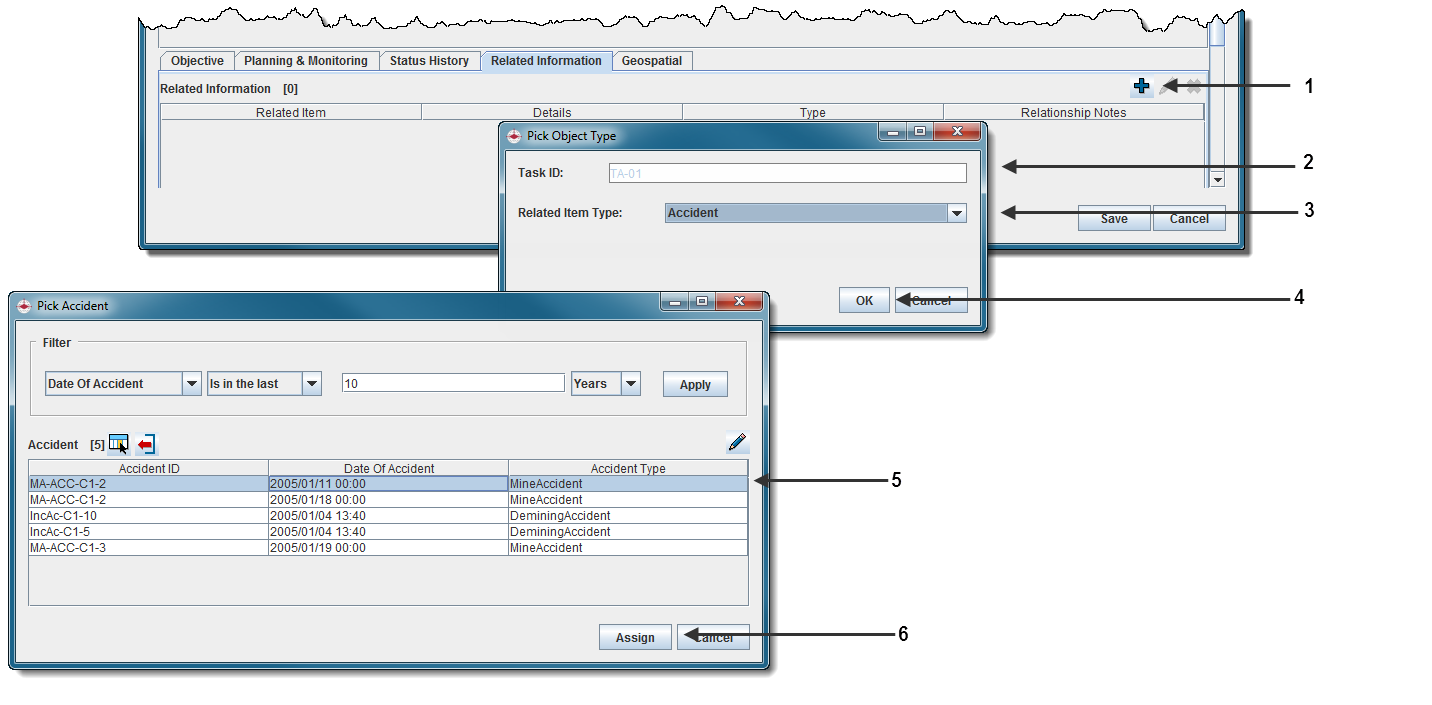Click the pencil edit icon above accident table
Viewport: 1432px width, 705px height.
pos(737,443)
